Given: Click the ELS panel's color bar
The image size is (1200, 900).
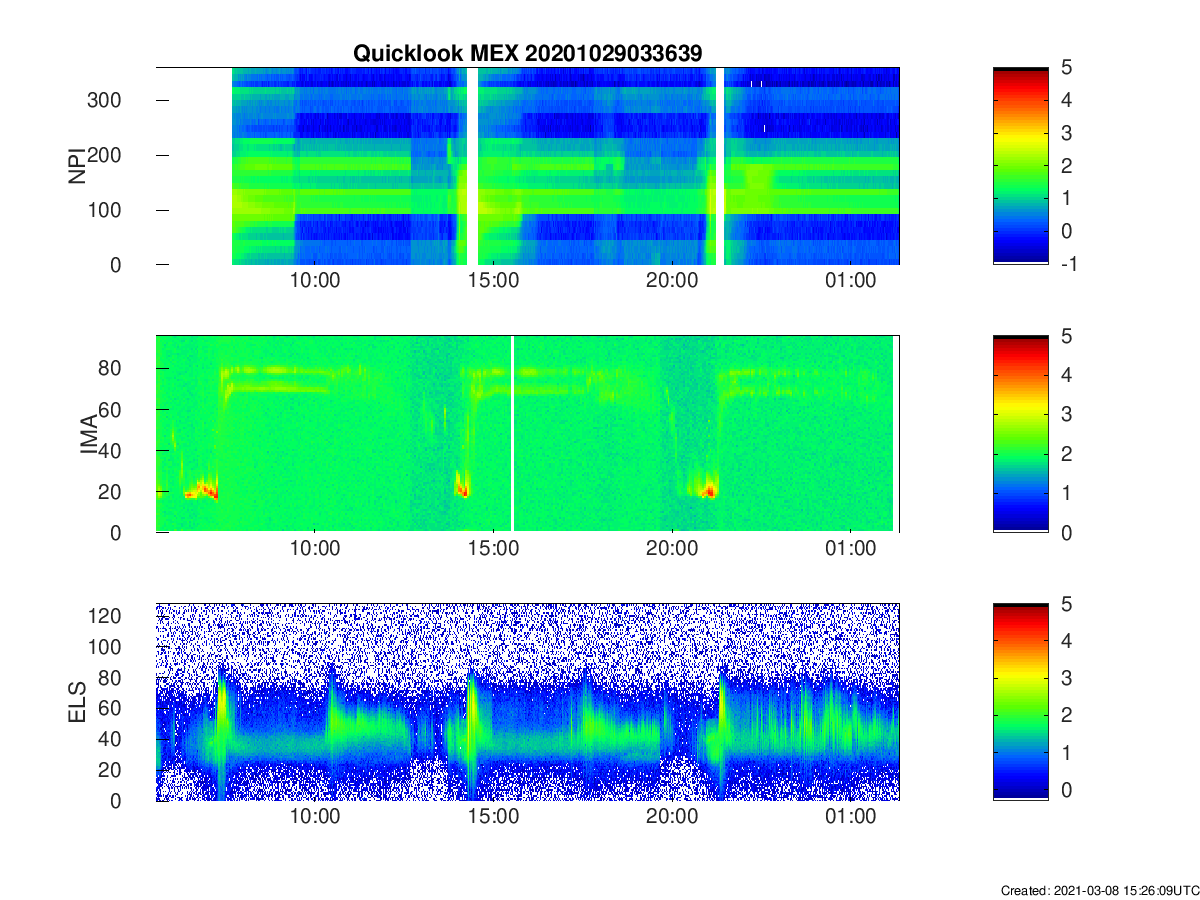Looking at the screenshot, I should [x=1021, y=702].
